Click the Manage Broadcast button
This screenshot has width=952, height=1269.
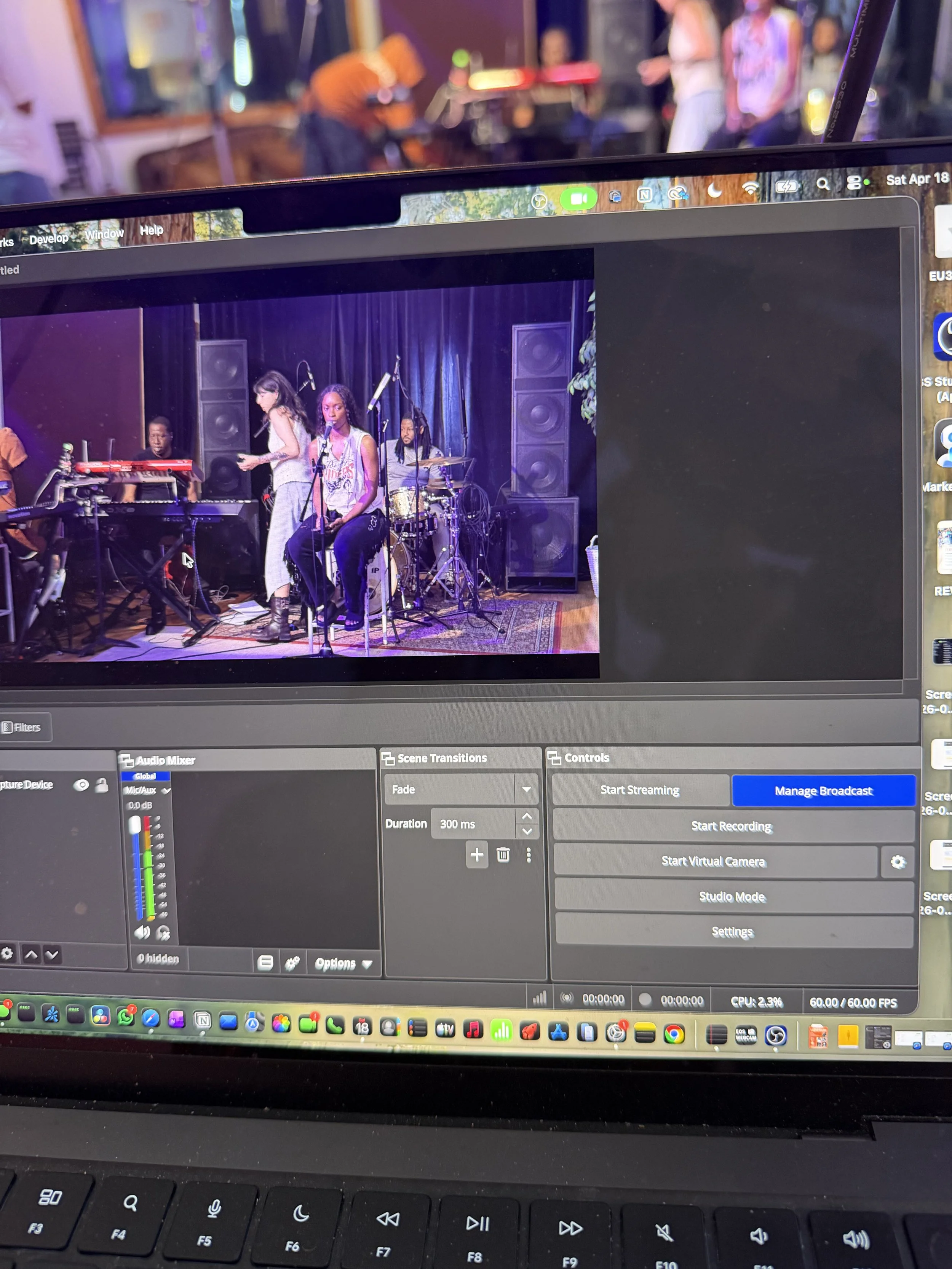823,790
